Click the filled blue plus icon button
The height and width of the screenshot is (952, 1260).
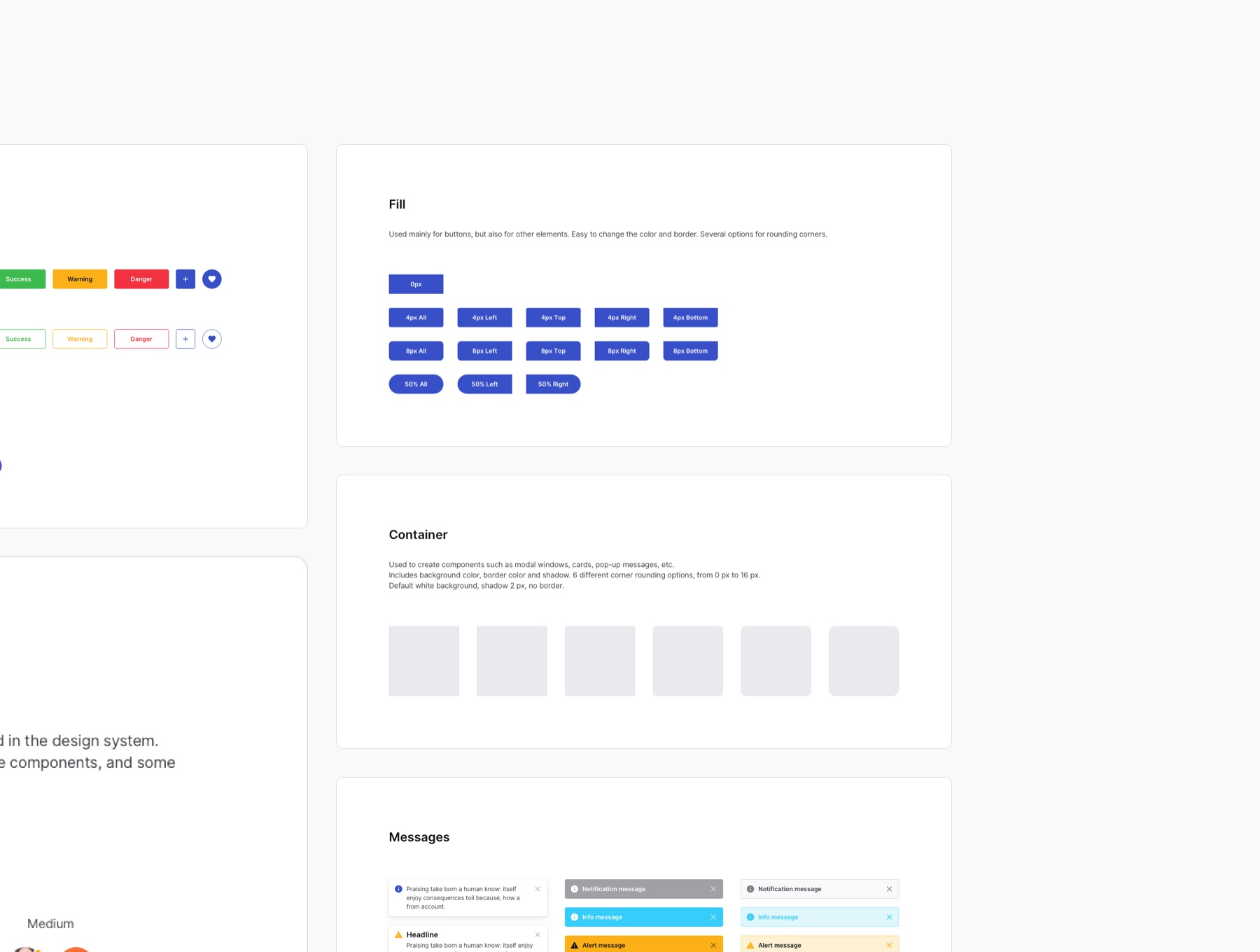(185, 279)
